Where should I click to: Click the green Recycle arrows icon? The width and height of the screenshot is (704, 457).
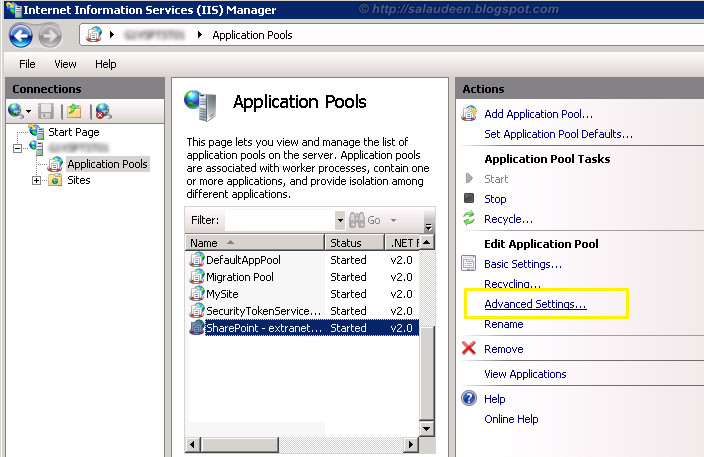469,218
